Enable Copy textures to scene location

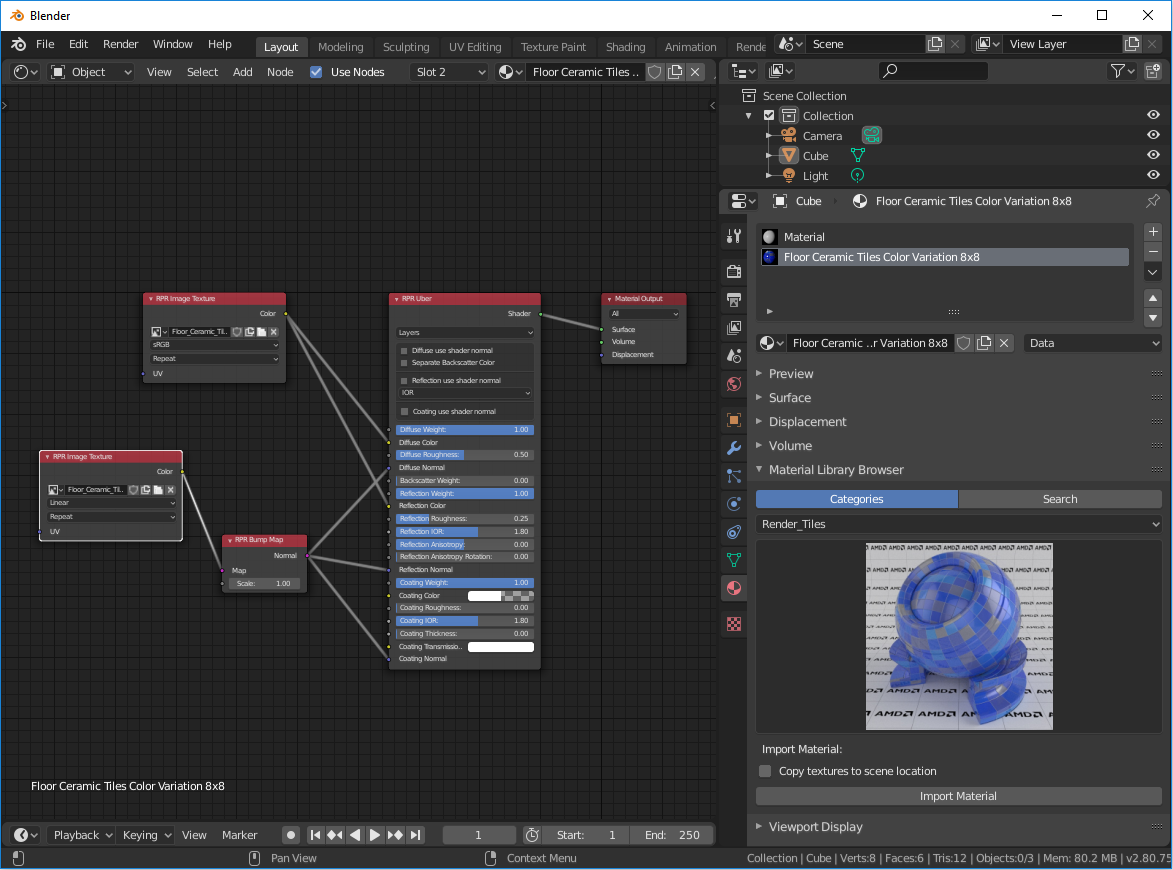(x=765, y=771)
